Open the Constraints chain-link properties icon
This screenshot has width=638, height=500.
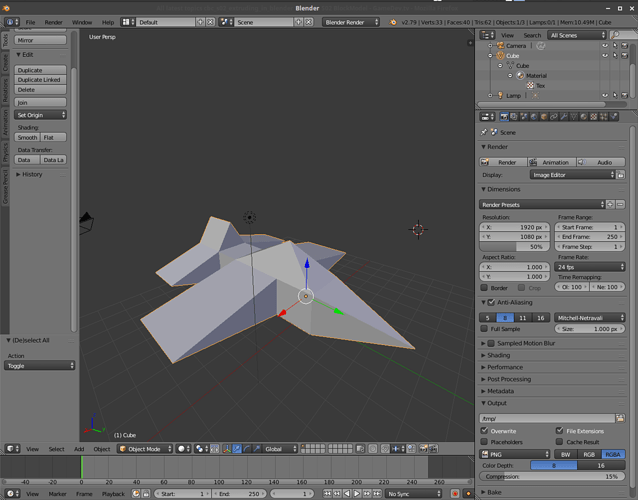click(x=554, y=117)
